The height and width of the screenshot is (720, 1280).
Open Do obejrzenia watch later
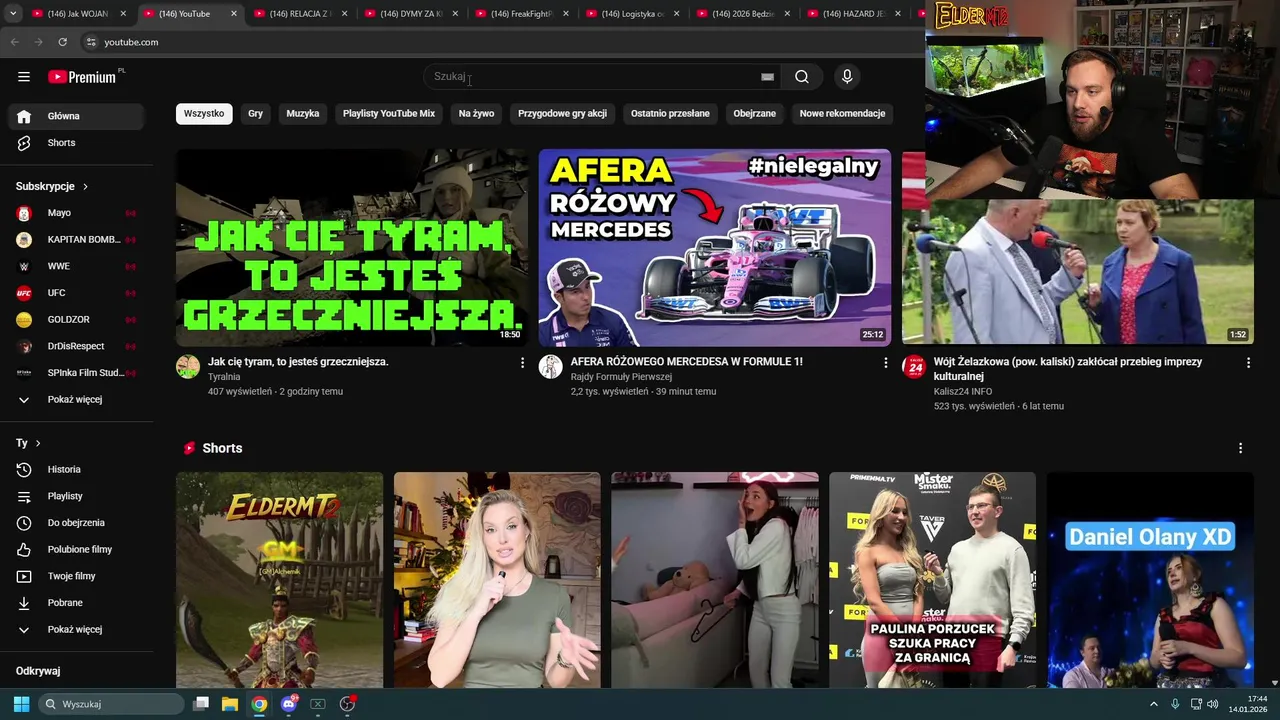click(x=78, y=523)
